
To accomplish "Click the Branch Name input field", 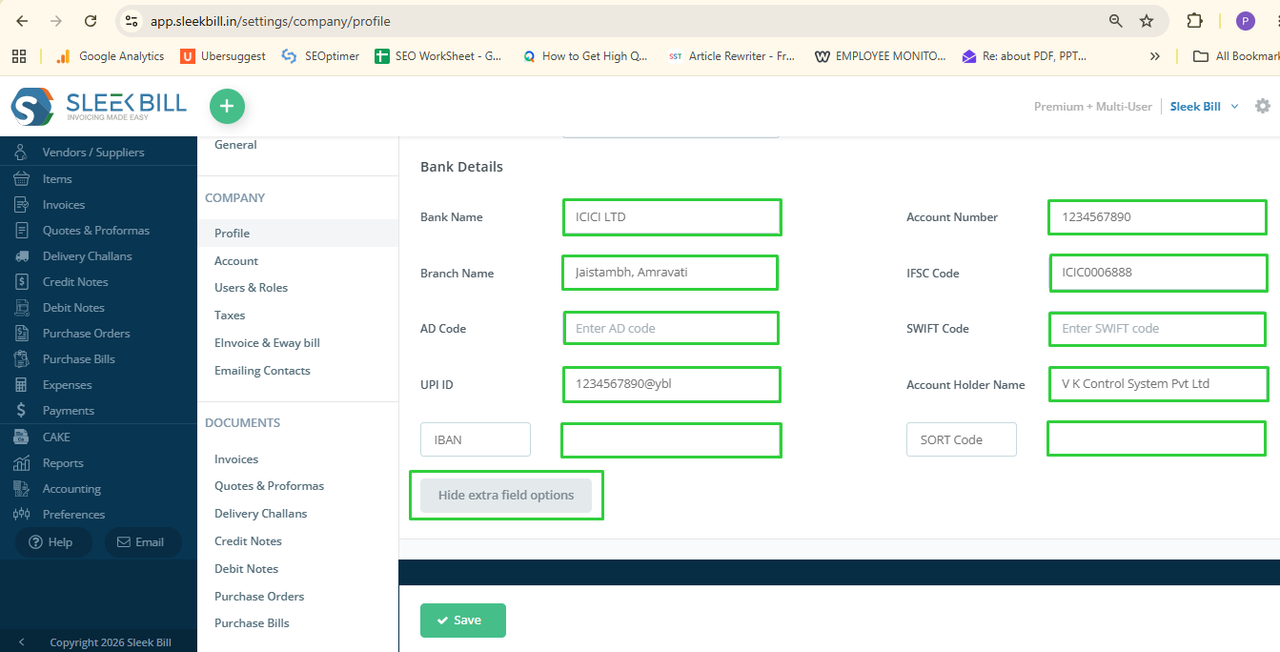I will pyautogui.click(x=670, y=272).
